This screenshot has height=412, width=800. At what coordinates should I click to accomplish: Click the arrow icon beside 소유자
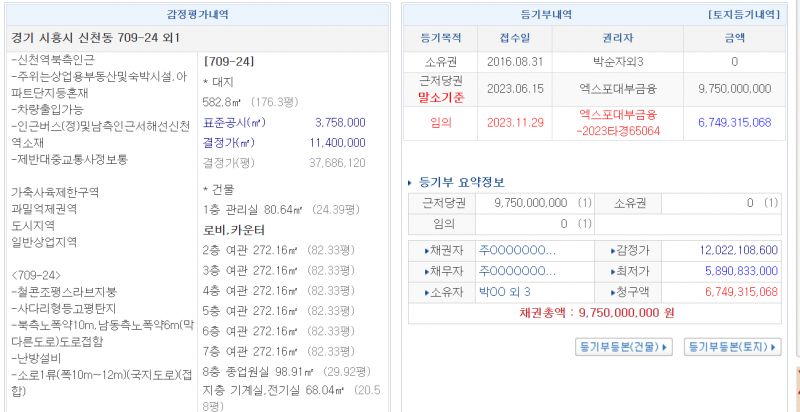click(428, 292)
